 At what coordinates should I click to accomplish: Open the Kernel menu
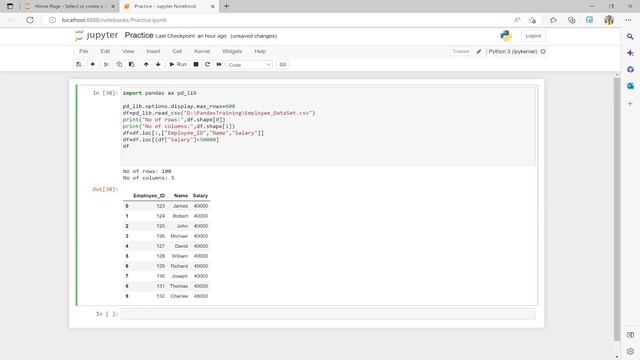coord(202,51)
